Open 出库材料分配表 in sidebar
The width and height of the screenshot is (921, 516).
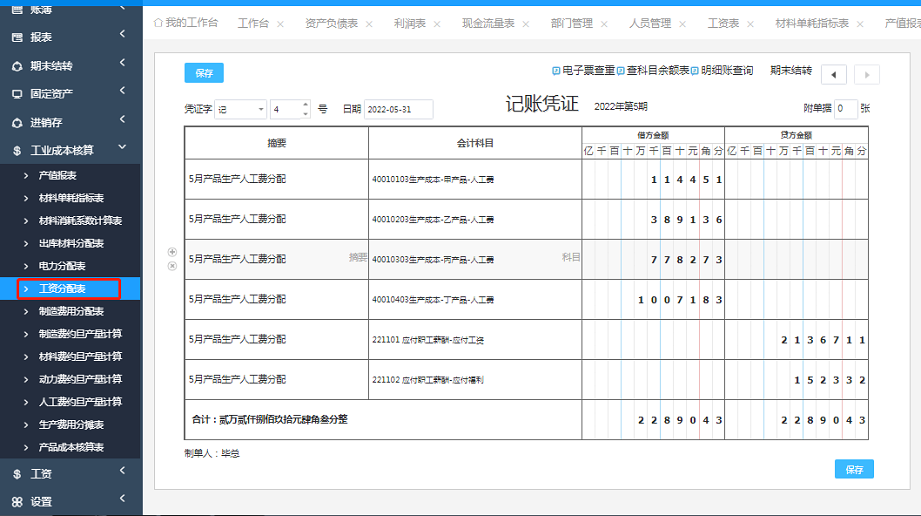[x=71, y=243]
